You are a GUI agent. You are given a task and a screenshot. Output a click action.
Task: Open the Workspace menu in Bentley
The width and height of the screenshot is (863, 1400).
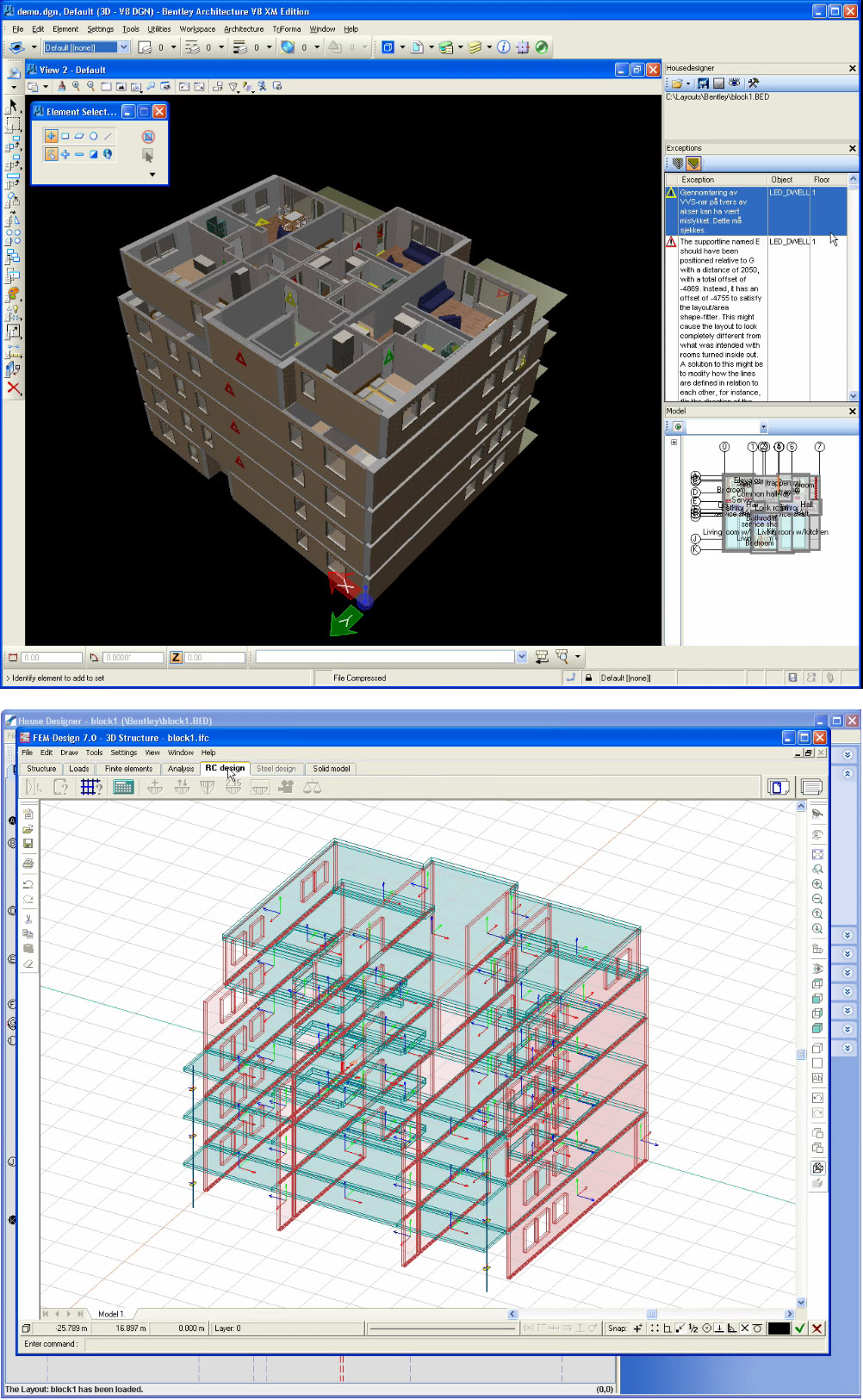pyautogui.click(x=197, y=28)
